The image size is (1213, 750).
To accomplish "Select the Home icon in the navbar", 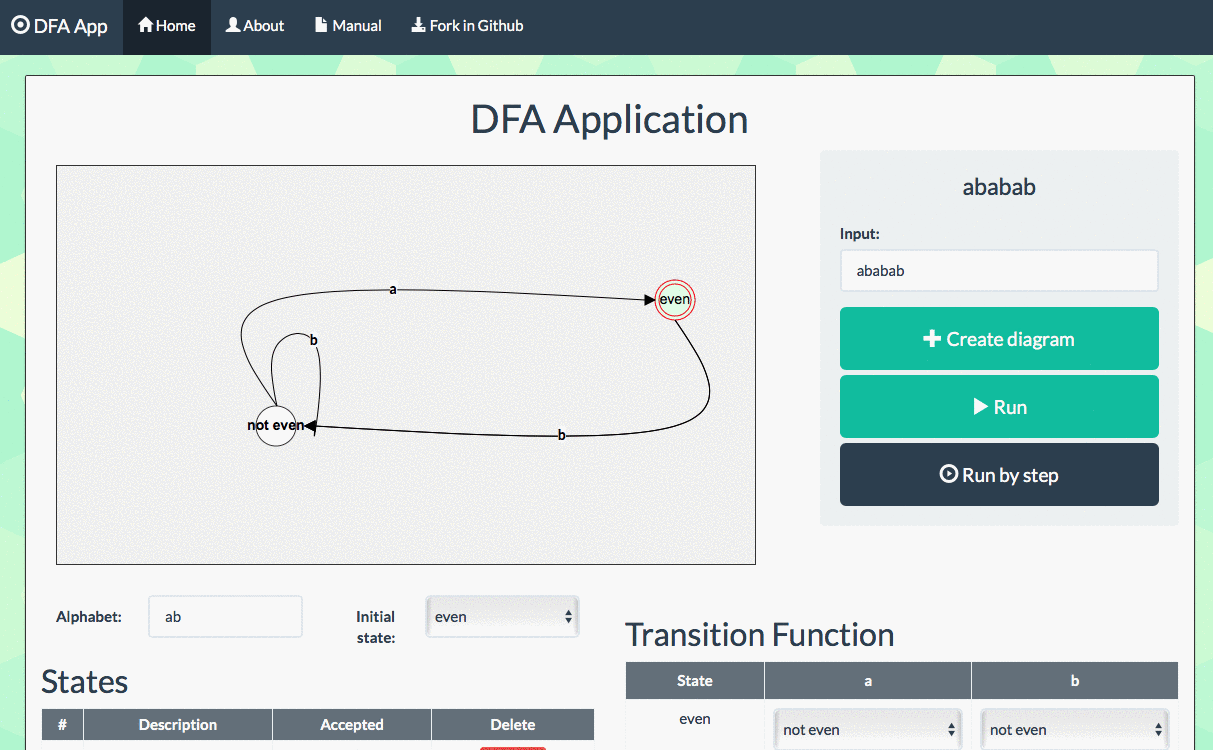I will pos(146,25).
